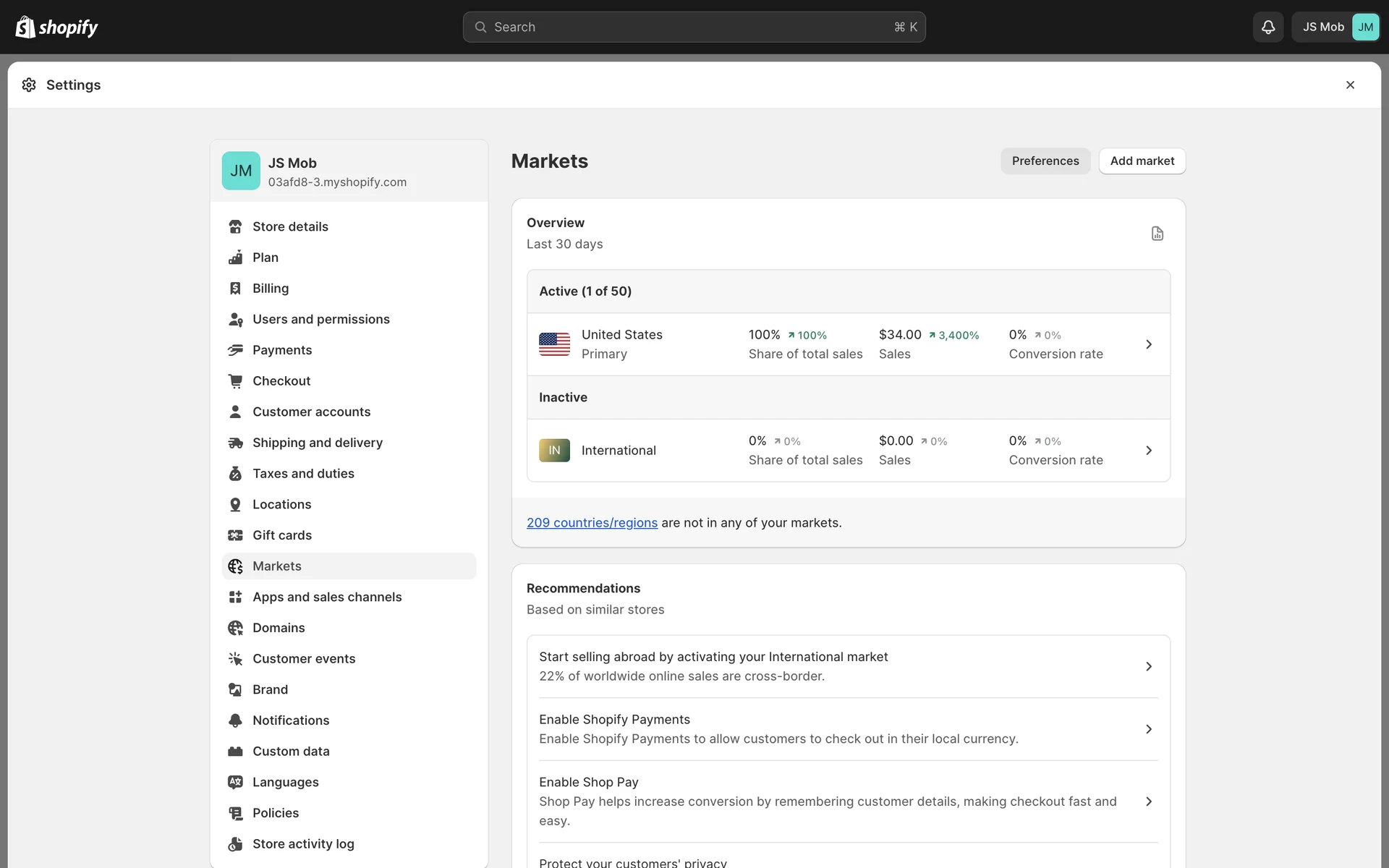This screenshot has height=868, width=1389.
Task: Click the Shipping and delivery truck icon
Action: point(235,443)
